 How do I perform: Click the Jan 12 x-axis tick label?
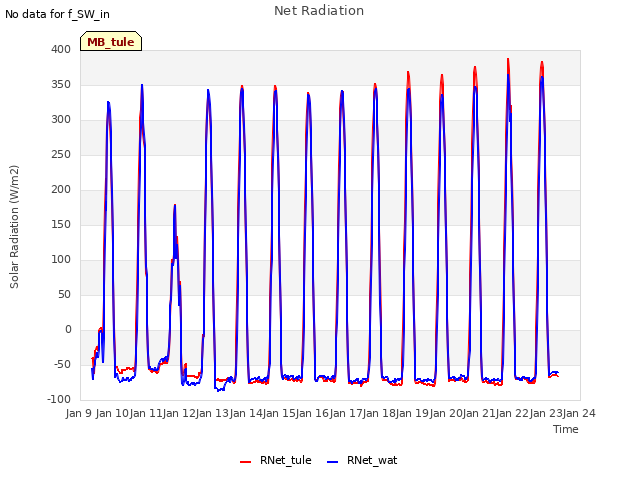(179, 413)
